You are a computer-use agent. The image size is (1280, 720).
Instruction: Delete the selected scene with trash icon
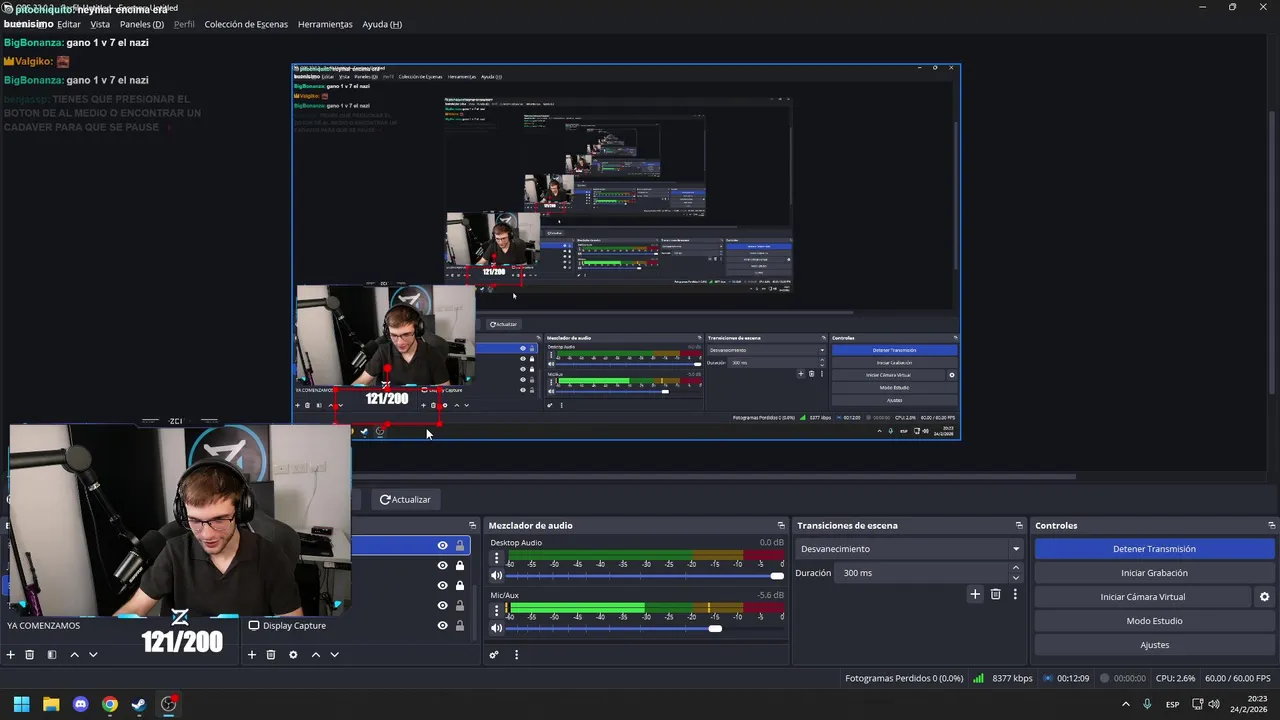pos(30,655)
